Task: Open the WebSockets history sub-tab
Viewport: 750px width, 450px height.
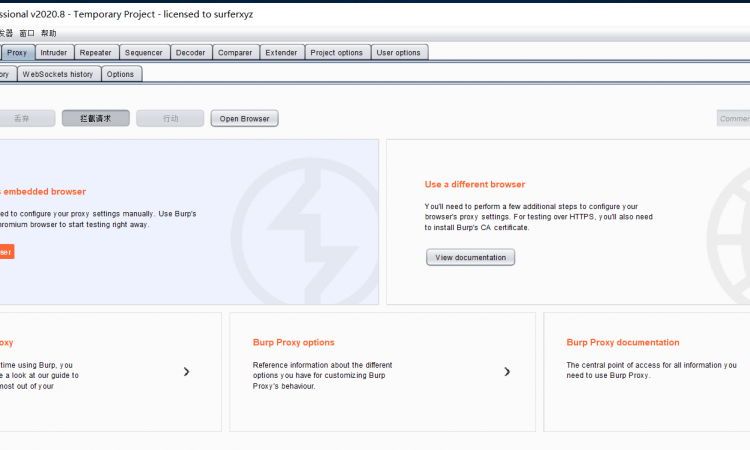Action: coord(58,74)
